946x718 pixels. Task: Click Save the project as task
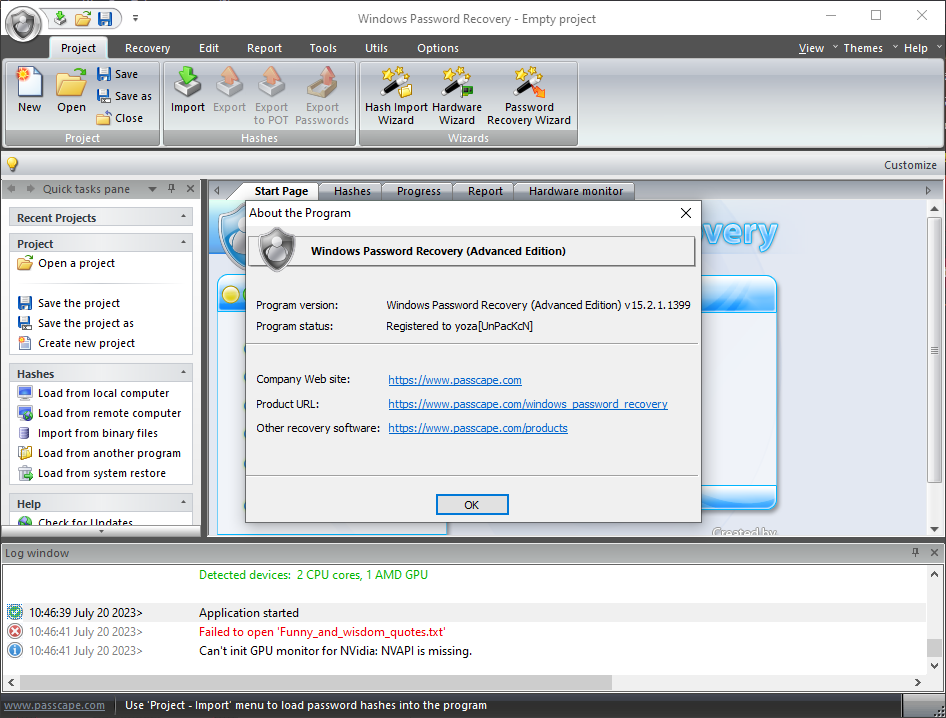pyautogui.click(x=76, y=323)
